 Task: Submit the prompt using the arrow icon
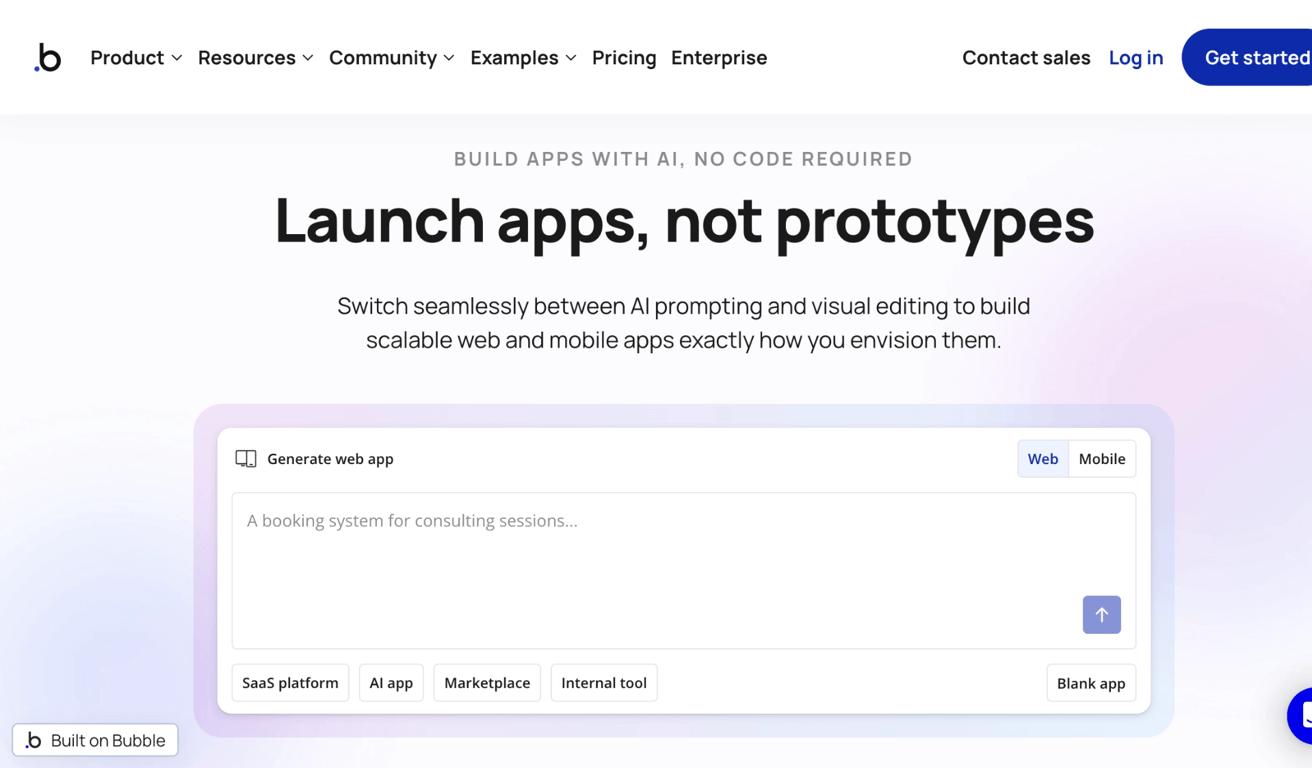point(1101,614)
